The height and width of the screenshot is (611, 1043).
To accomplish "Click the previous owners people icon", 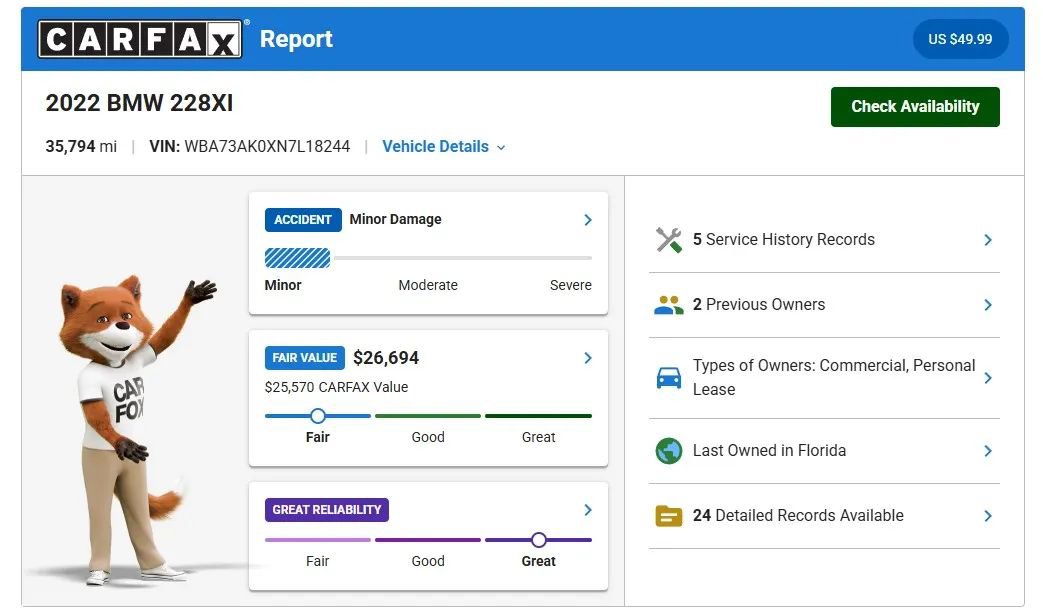I will (669, 305).
